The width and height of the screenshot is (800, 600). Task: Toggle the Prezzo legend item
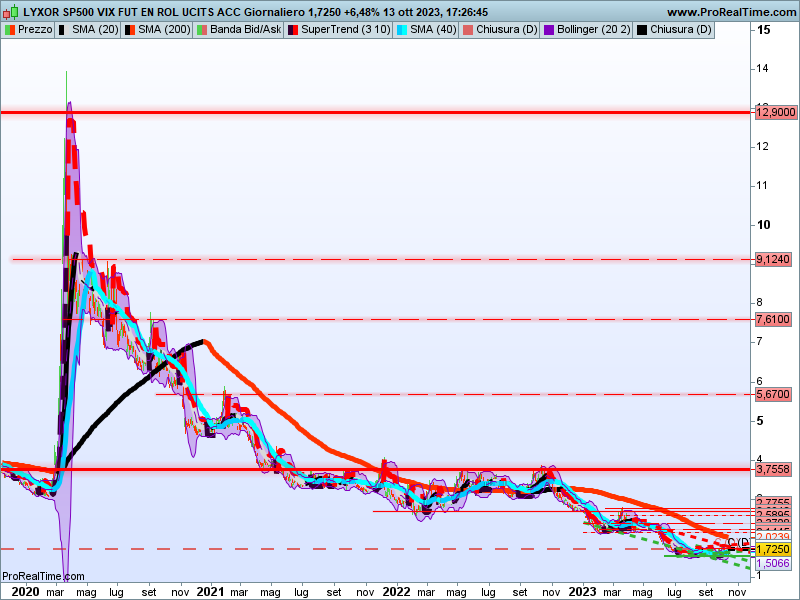[29, 30]
